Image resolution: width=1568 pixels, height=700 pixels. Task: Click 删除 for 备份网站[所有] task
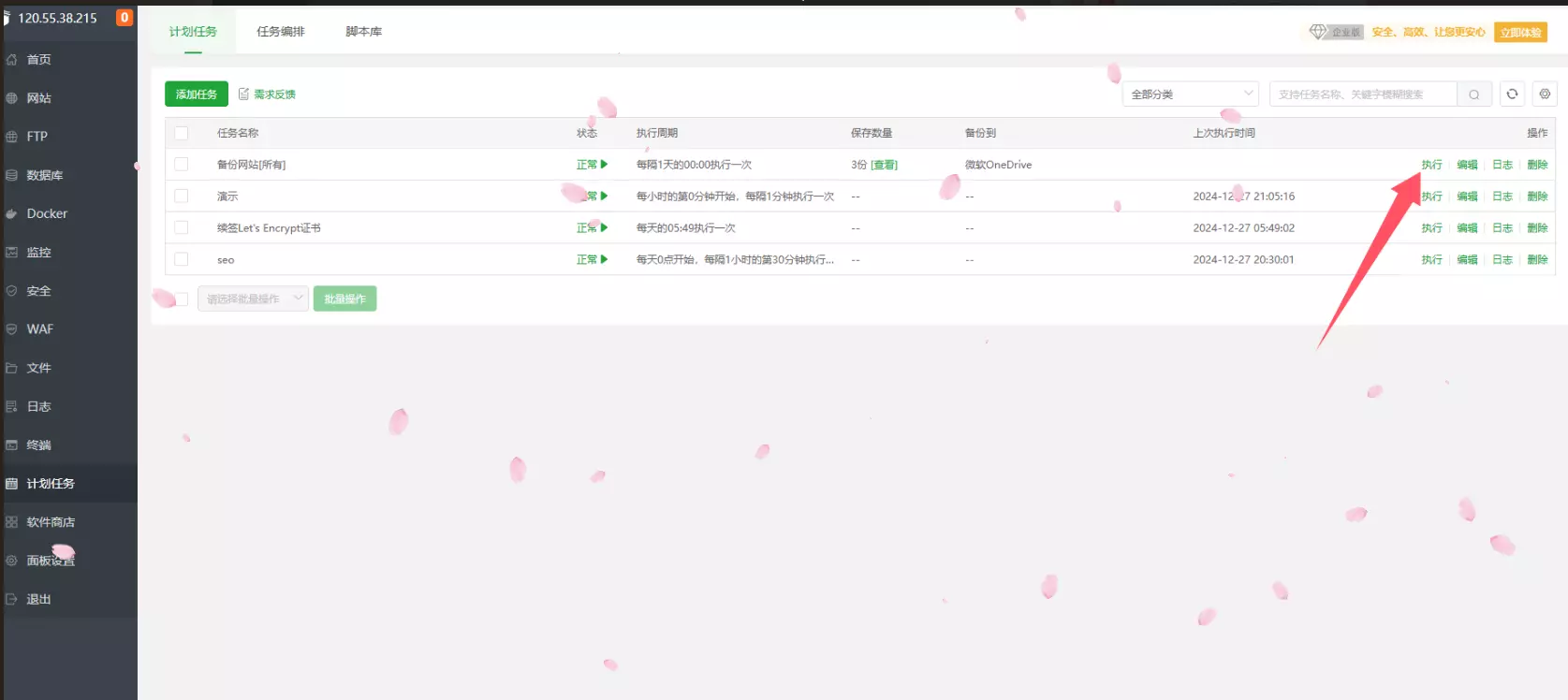pos(1537,165)
